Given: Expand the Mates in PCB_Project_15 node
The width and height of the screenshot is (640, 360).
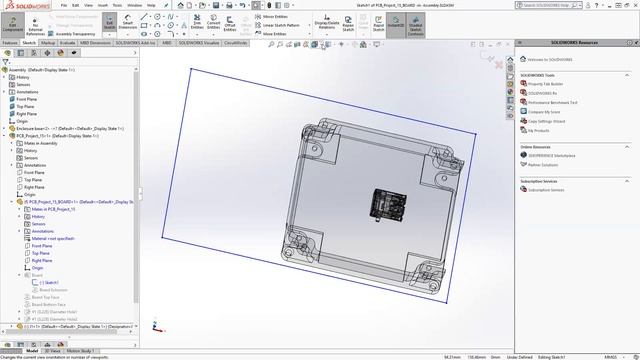Looking at the screenshot, I should click(19, 209).
